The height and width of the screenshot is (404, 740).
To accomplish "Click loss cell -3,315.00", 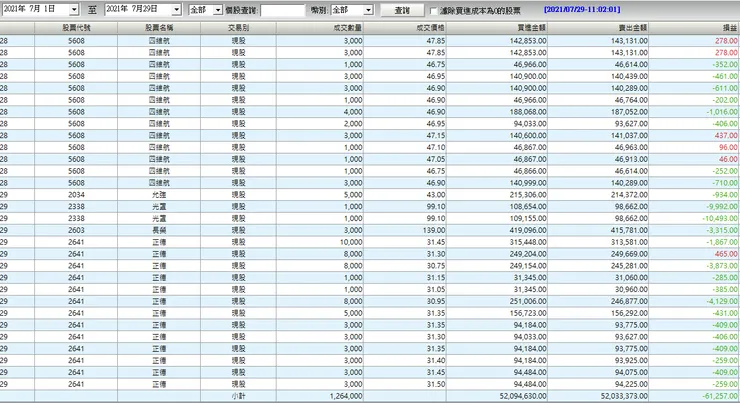I will click(722, 230).
